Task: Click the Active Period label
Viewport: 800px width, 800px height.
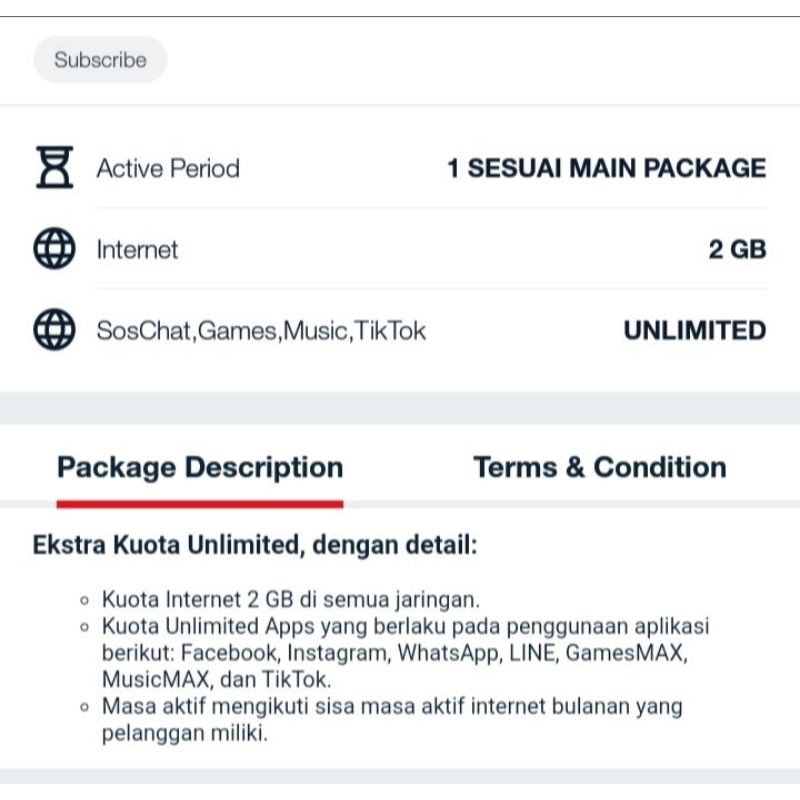Action: pos(168,168)
